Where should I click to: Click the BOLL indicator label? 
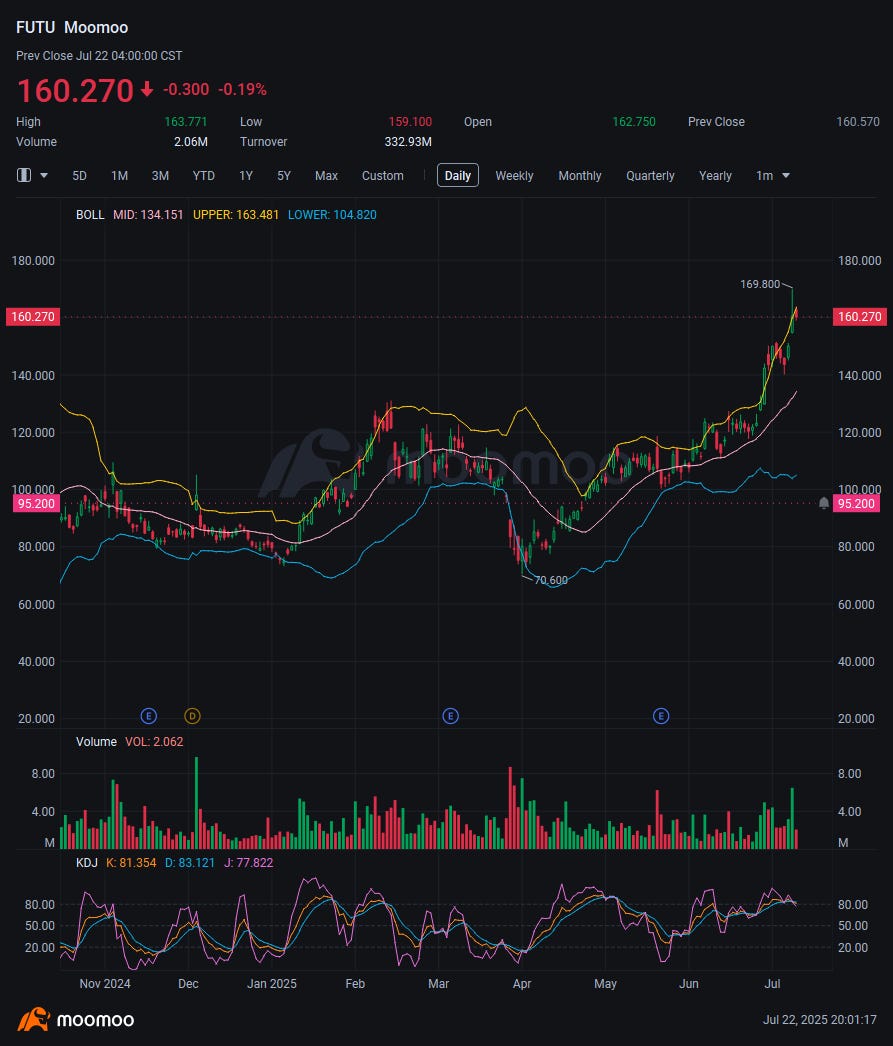click(x=90, y=215)
